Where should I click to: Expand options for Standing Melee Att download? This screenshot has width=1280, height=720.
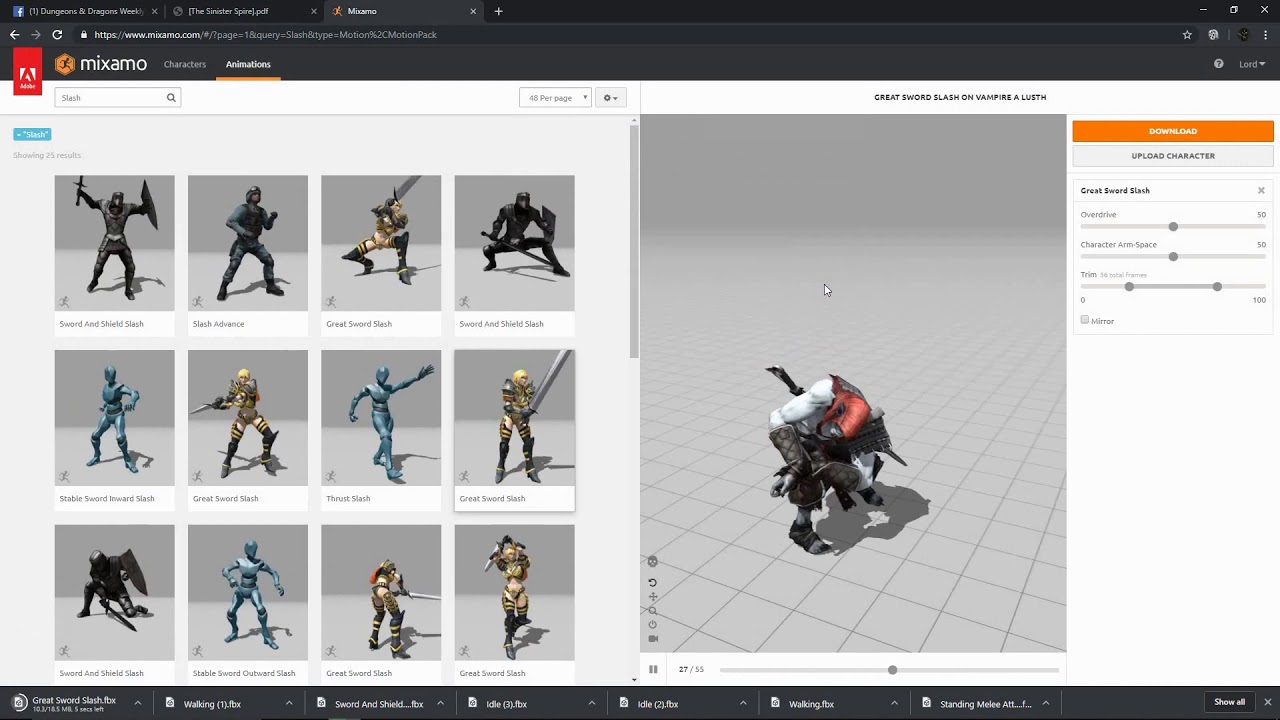tap(1045, 703)
